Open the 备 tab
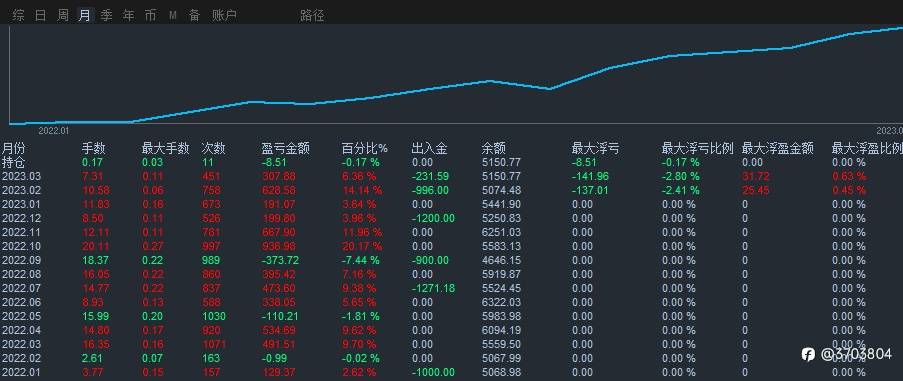Viewport: 903px width, 381px height. coord(195,16)
